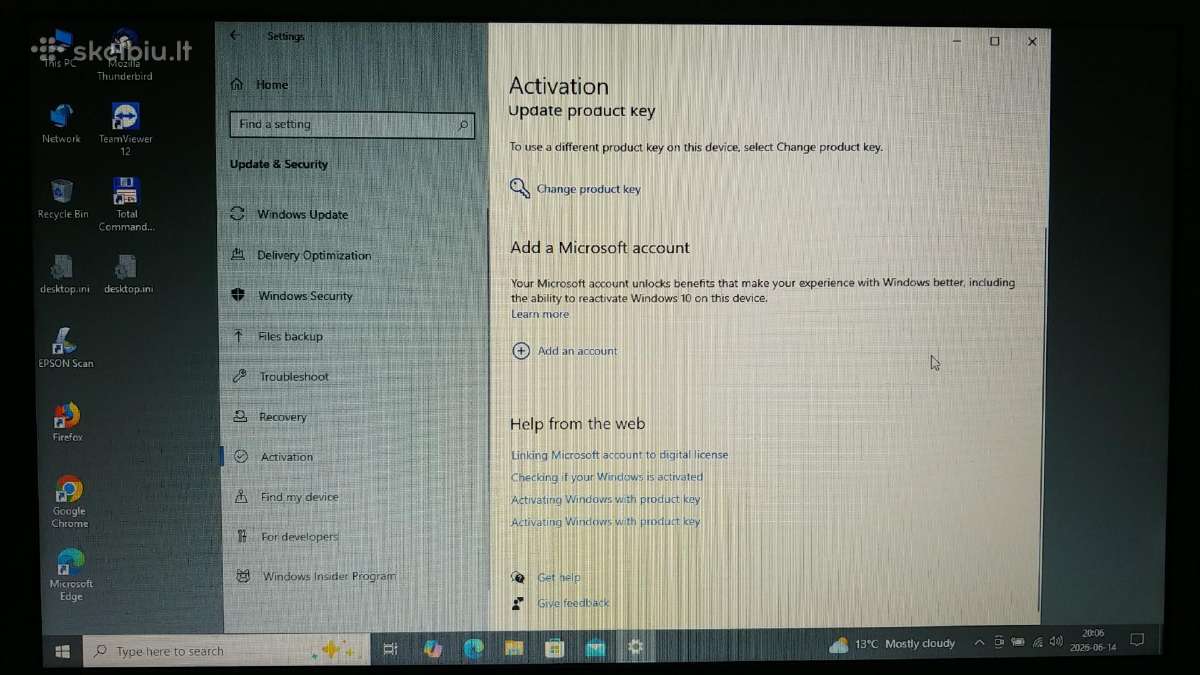The height and width of the screenshot is (675, 1200).
Task: Open the notification center icon
Action: [x=1137, y=638]
